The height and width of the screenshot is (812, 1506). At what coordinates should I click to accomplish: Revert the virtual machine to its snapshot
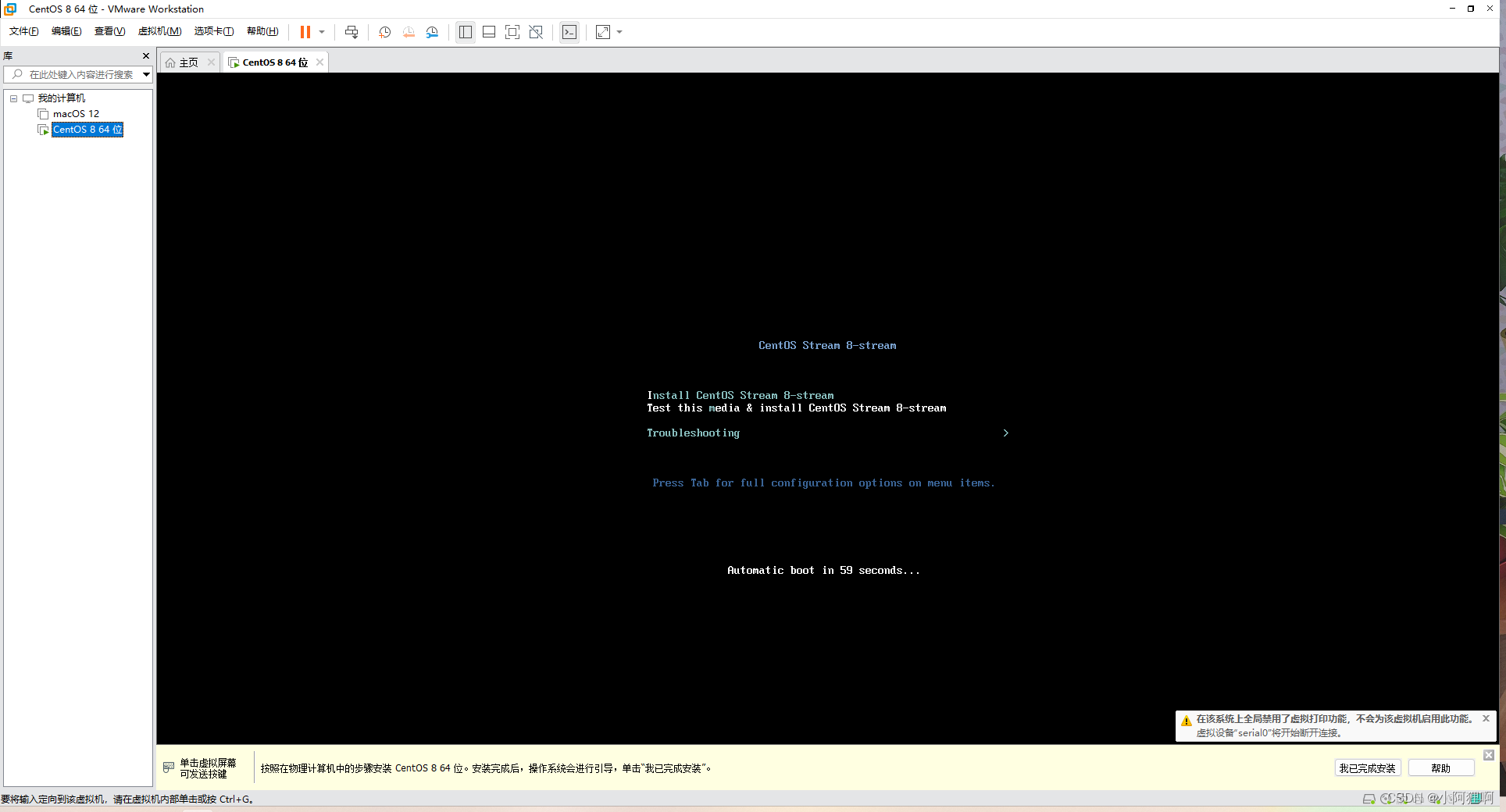coord(409,32)
